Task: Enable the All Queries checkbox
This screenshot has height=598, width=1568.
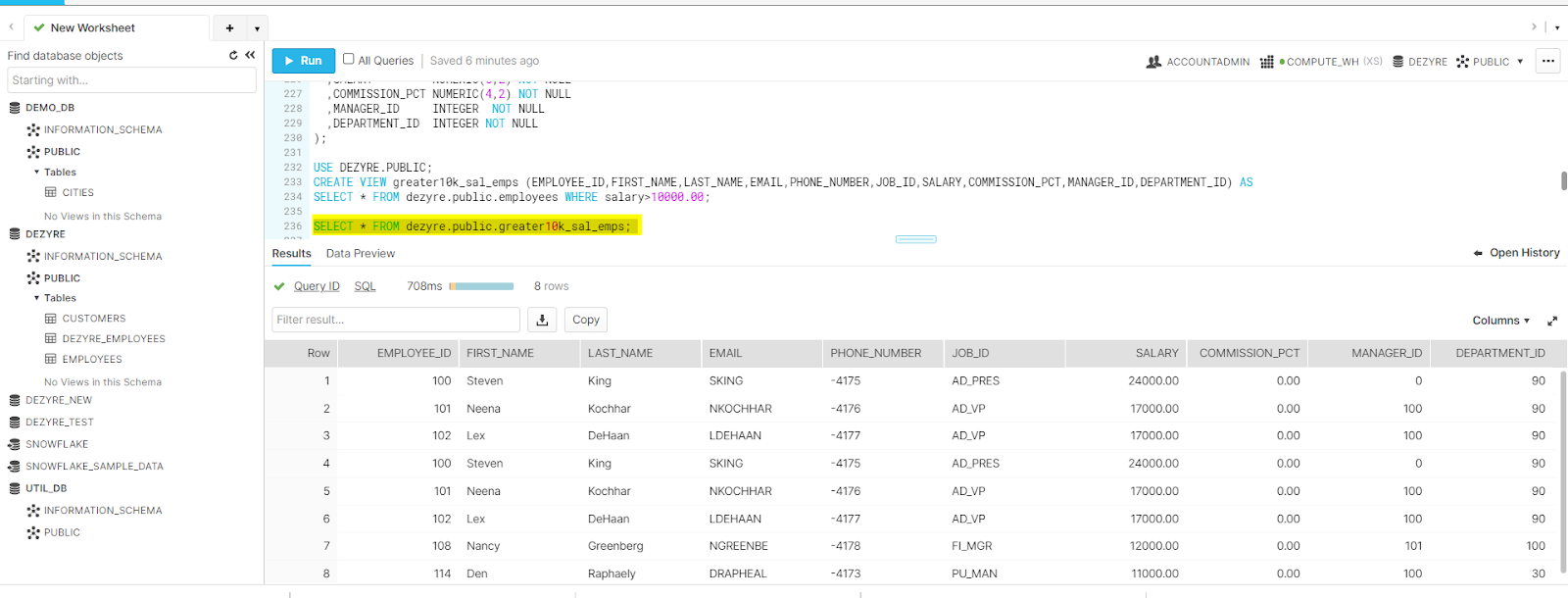Action: [348, 60]
